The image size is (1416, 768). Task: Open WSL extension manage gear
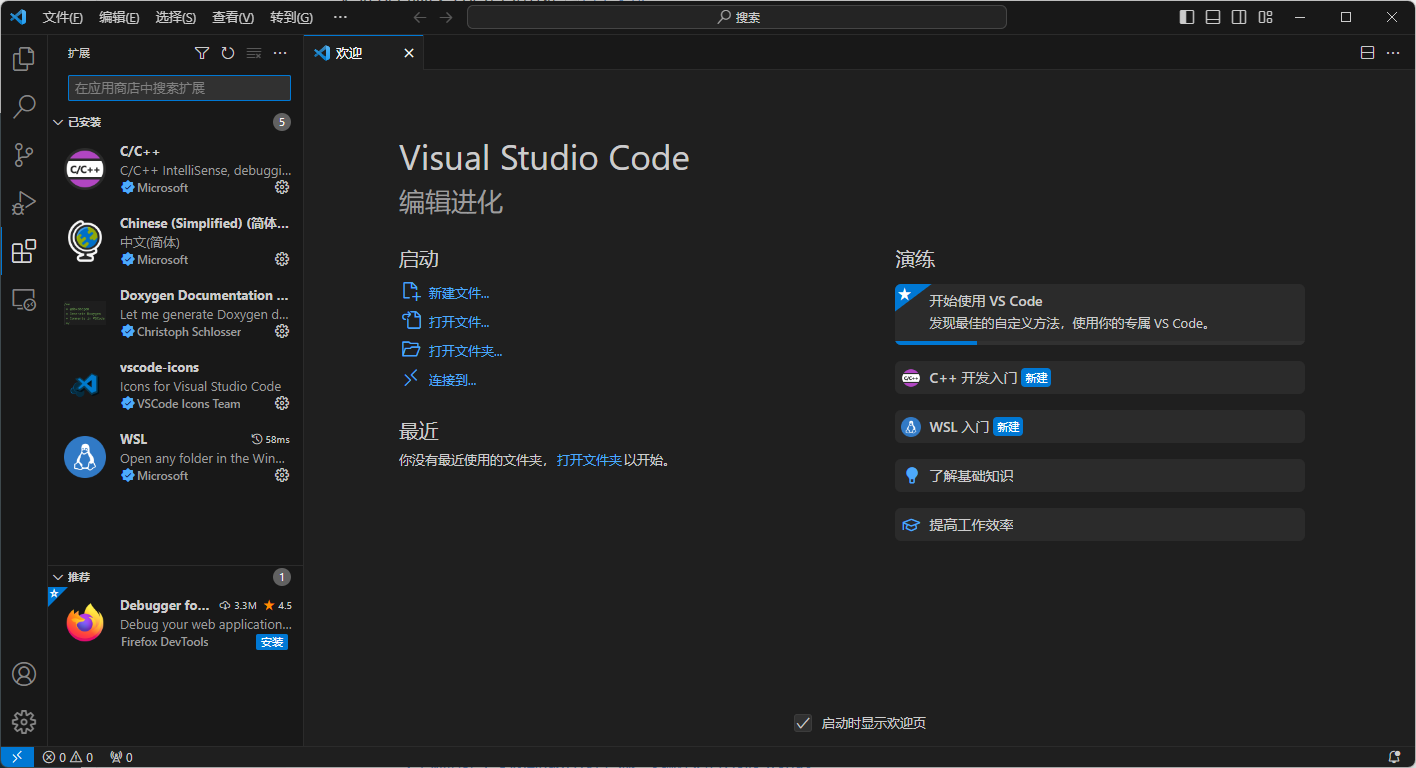[x=282, y=475]
